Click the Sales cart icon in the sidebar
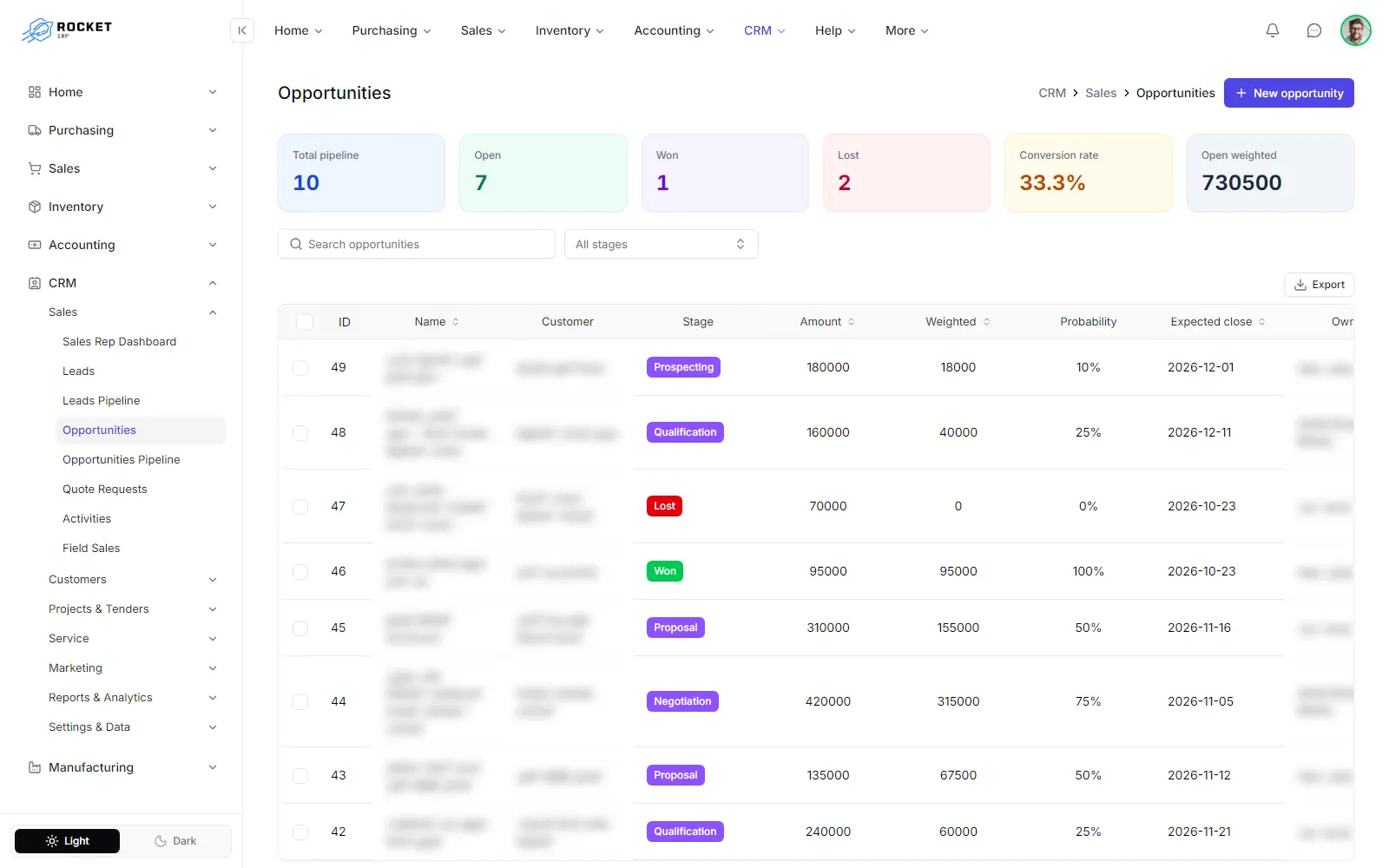The height and width of the screenshot is (868, 1389). [35, 168]
